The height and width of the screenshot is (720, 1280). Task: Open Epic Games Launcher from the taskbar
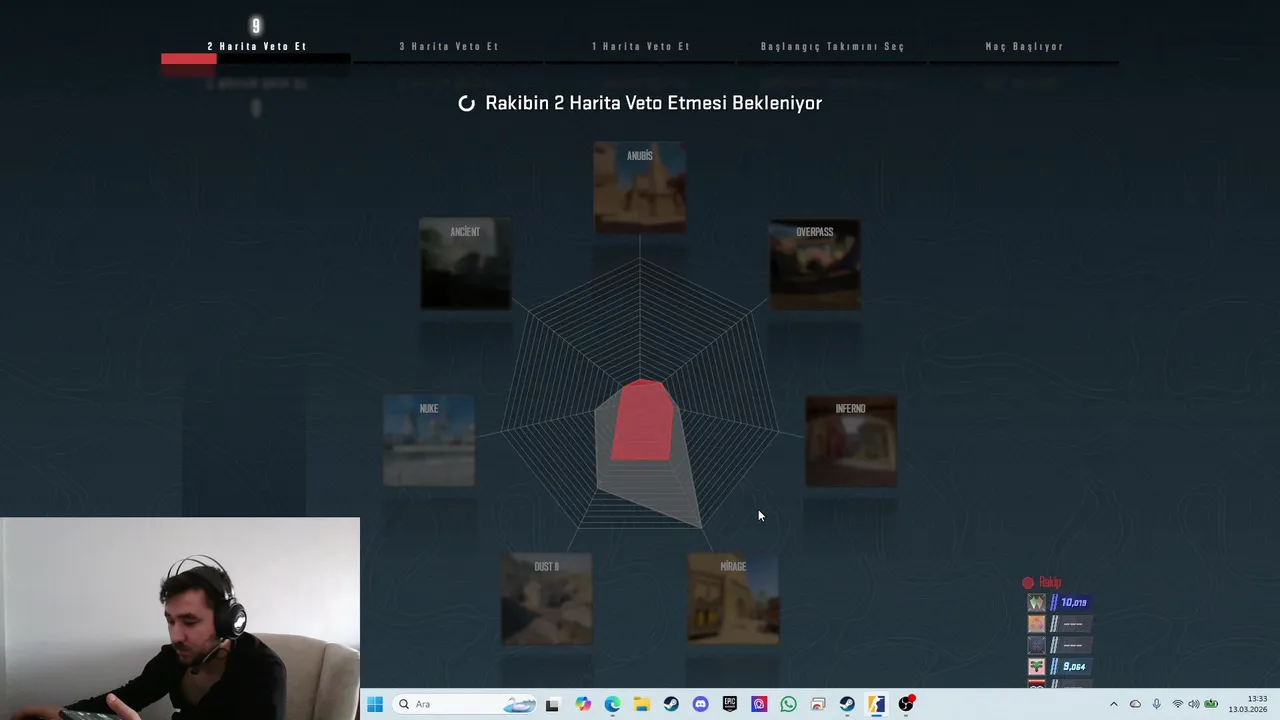(730, 704)
